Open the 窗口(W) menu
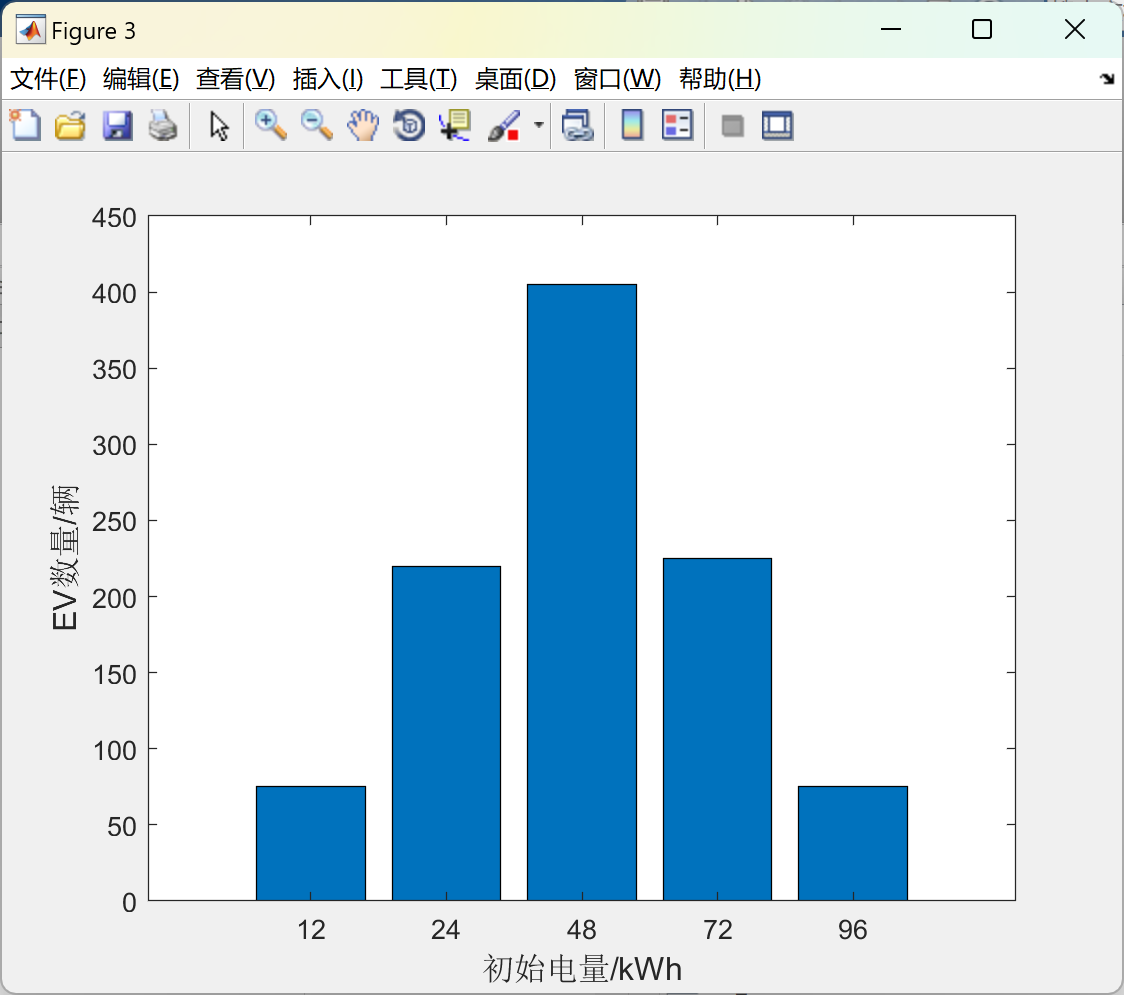 (x=617, y=79)
